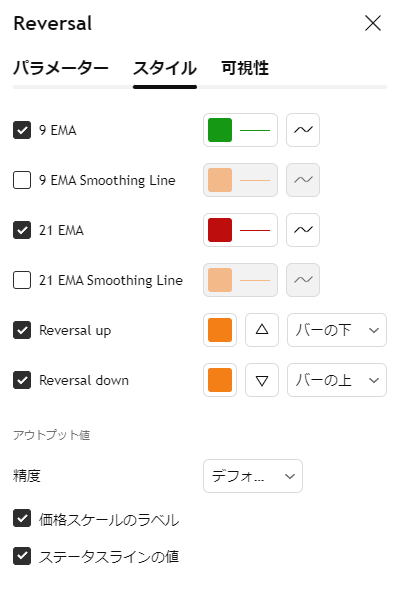Change the Reversal down triangle shape icon
The height and width of the screenshot is (592, 399).
pos(262,380)
